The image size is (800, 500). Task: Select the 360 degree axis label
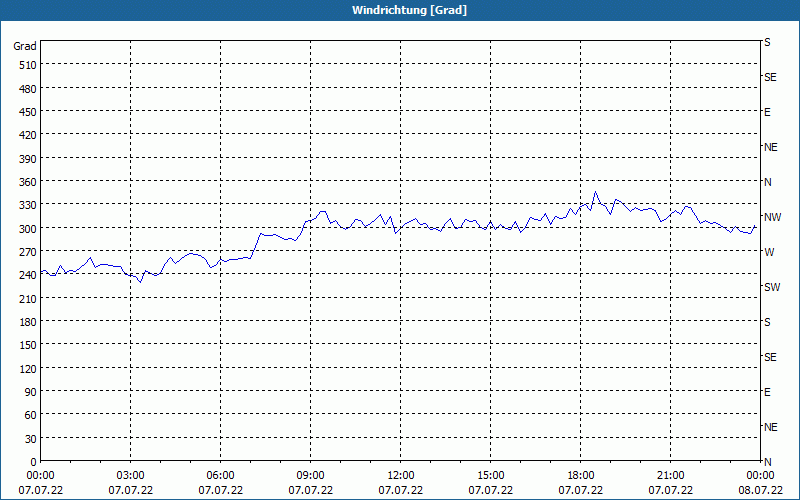point(28,182)
